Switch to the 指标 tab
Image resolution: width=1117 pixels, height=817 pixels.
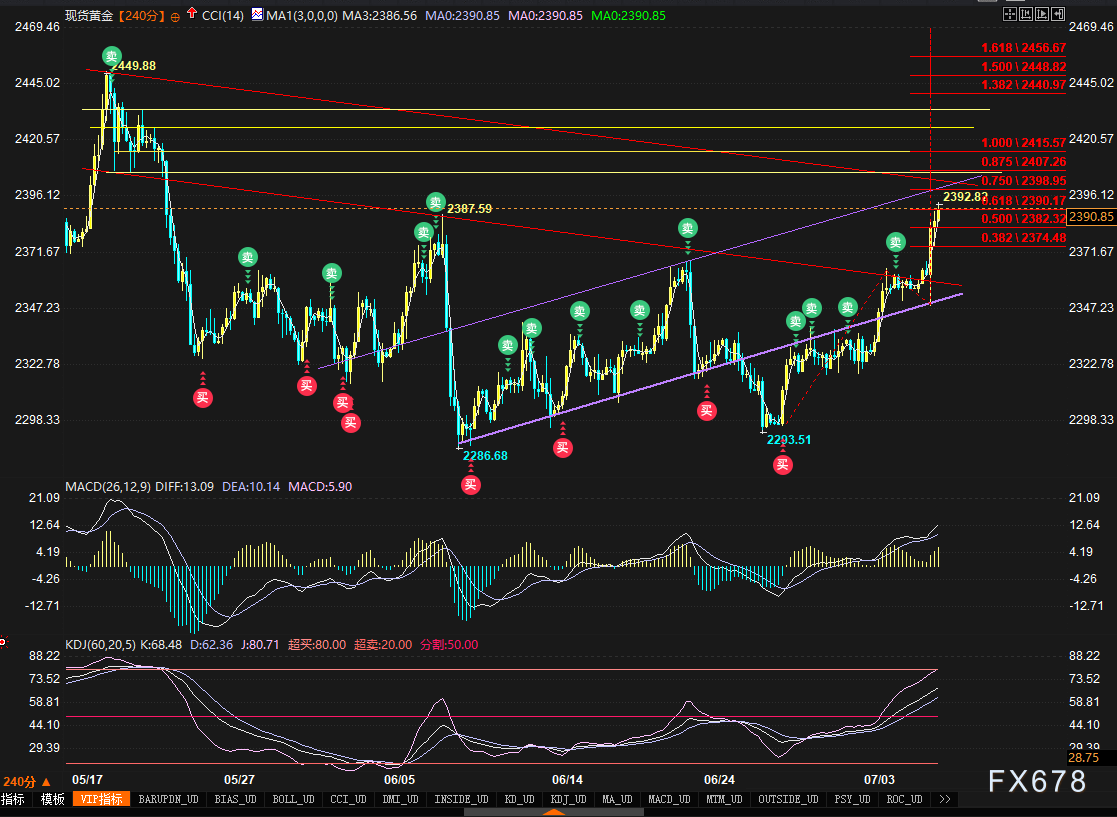tap(13, 799)
